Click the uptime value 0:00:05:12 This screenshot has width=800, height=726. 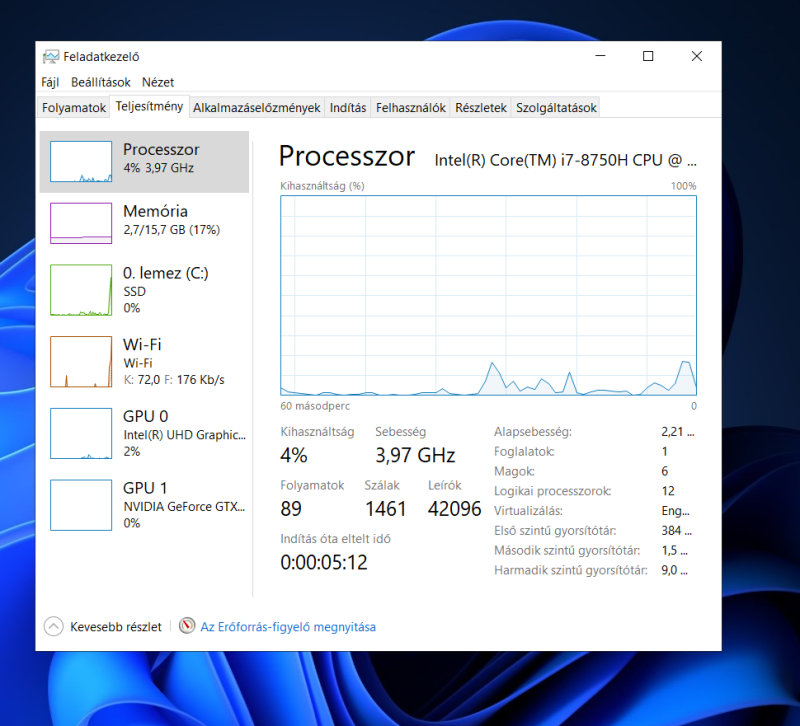(324, 562)
